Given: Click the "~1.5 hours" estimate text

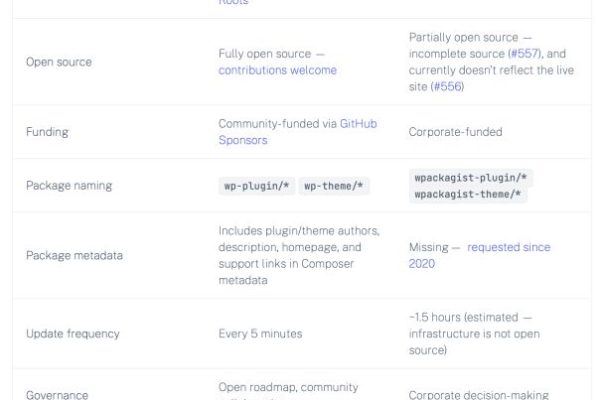Looking at the screenshot, I should tap(436, 317).
